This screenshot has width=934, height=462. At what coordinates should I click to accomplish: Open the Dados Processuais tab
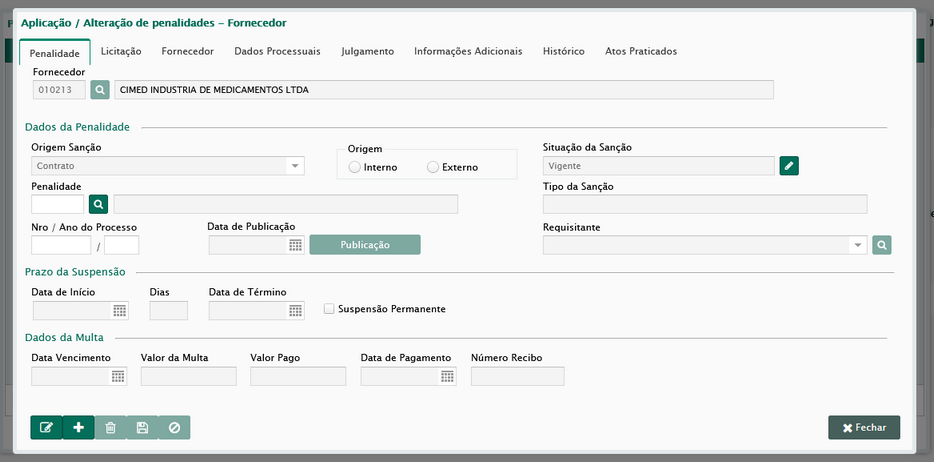pos(278,51)
